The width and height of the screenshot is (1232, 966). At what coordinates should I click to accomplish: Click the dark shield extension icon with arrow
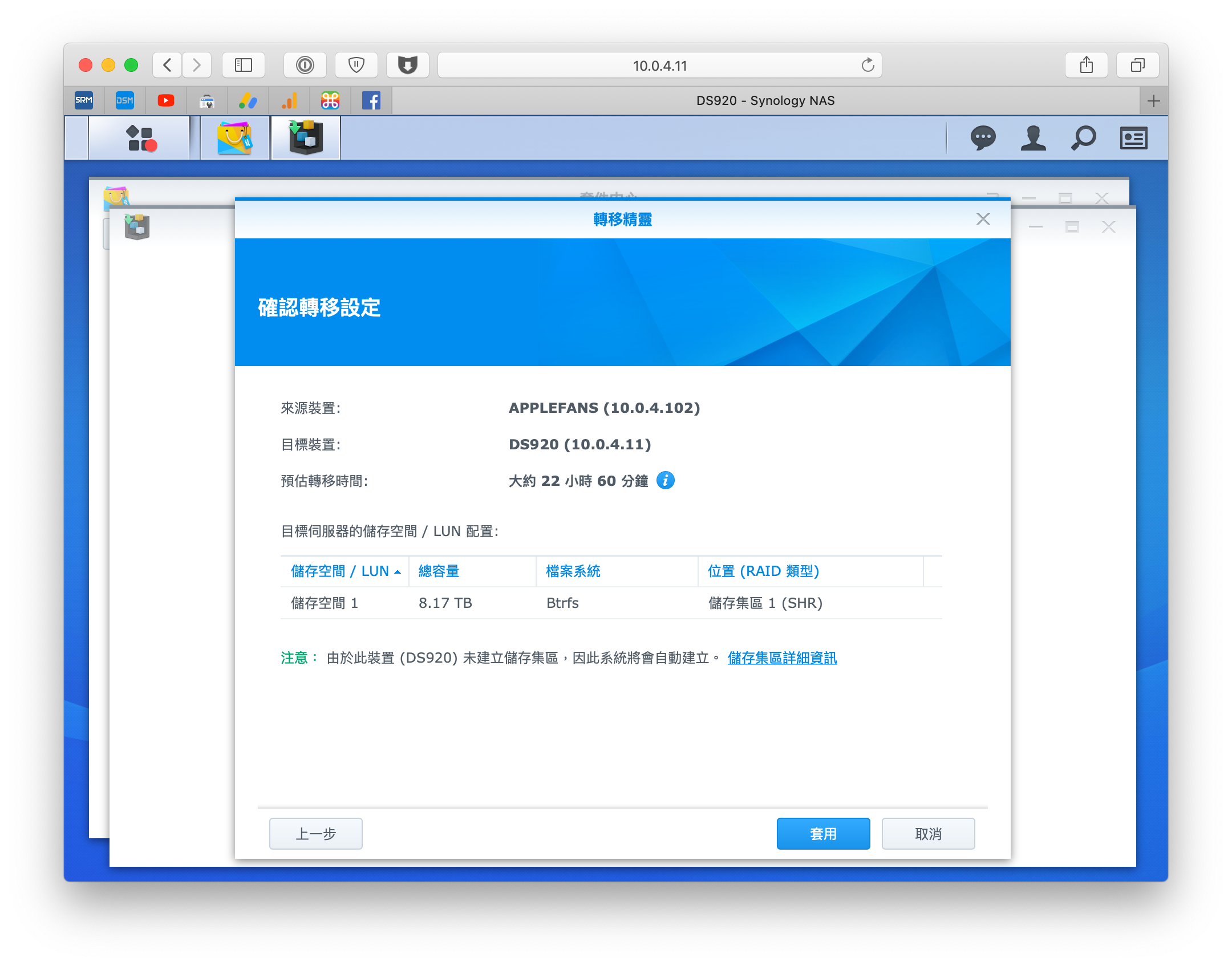(408, 65)
